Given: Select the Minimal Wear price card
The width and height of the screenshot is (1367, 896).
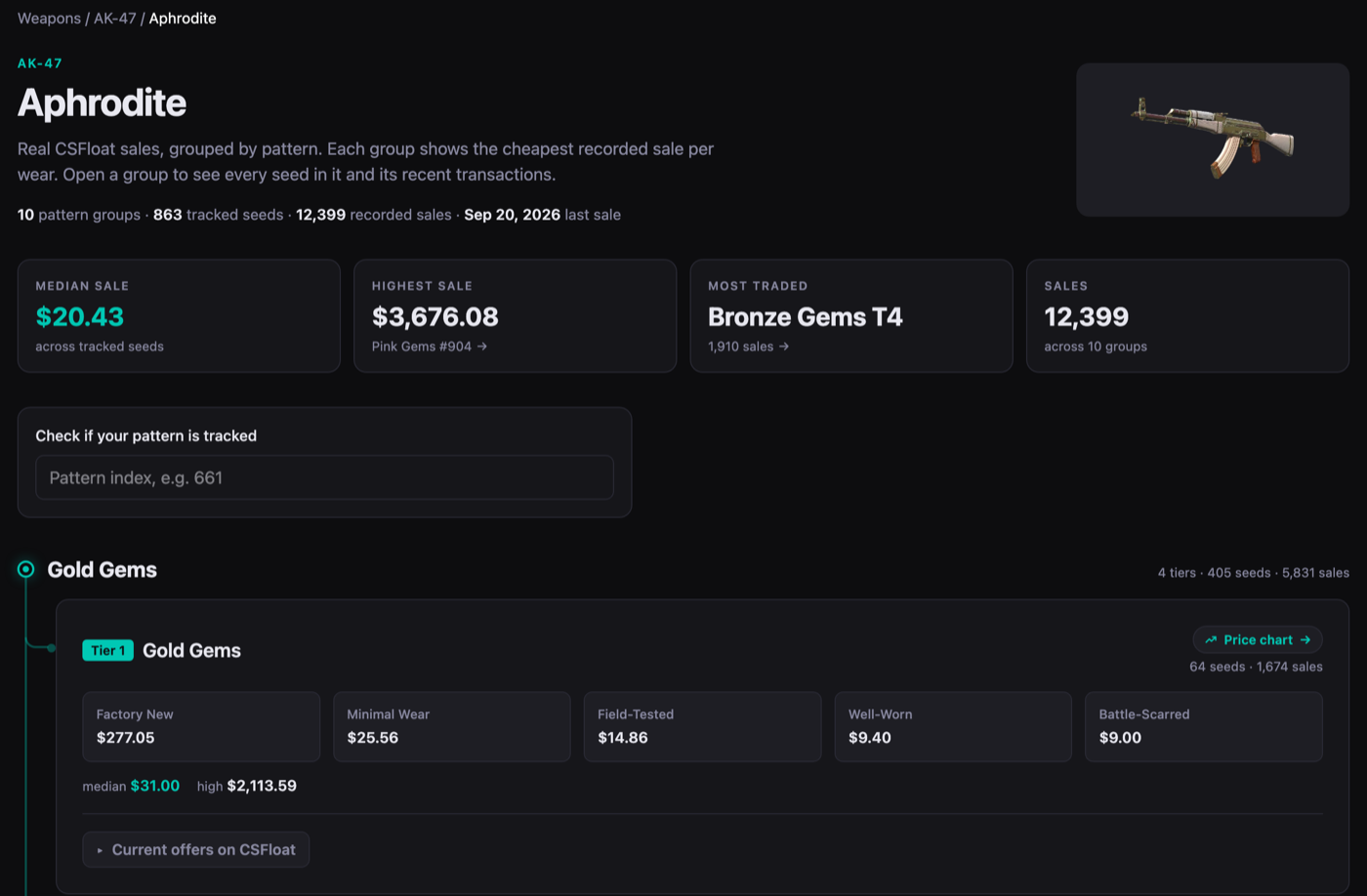Looking at the screenshot, I should coord(452,726).
